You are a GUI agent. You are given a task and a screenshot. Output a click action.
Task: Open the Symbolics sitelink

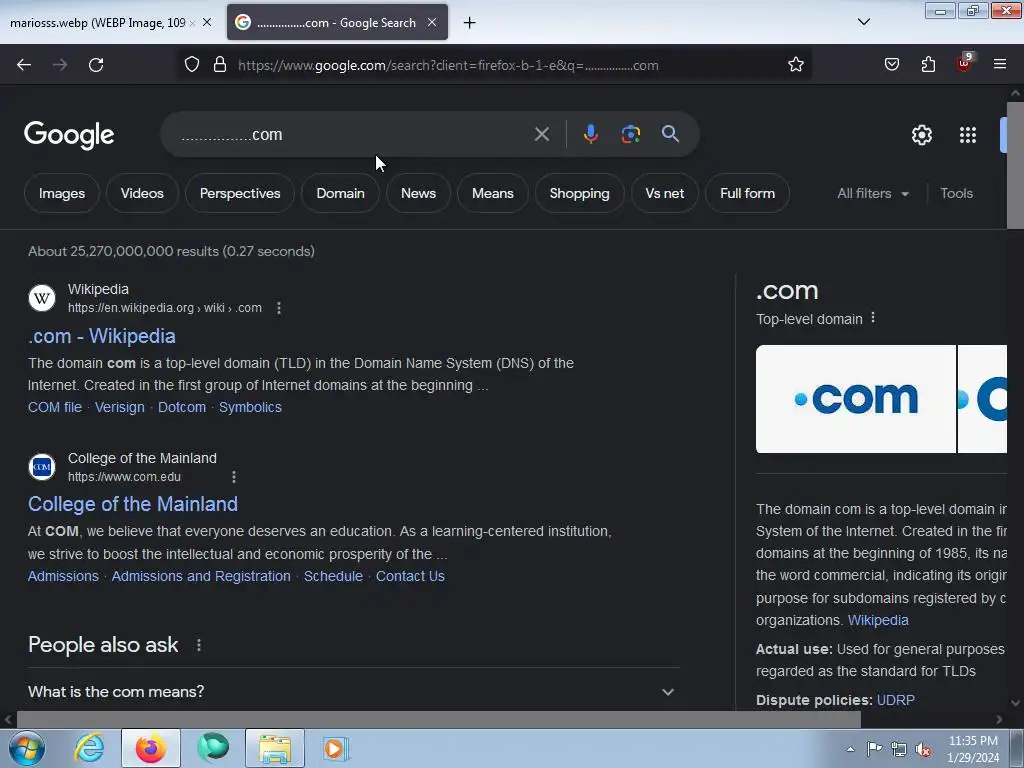pyautogui.click(x=250, y=408)
